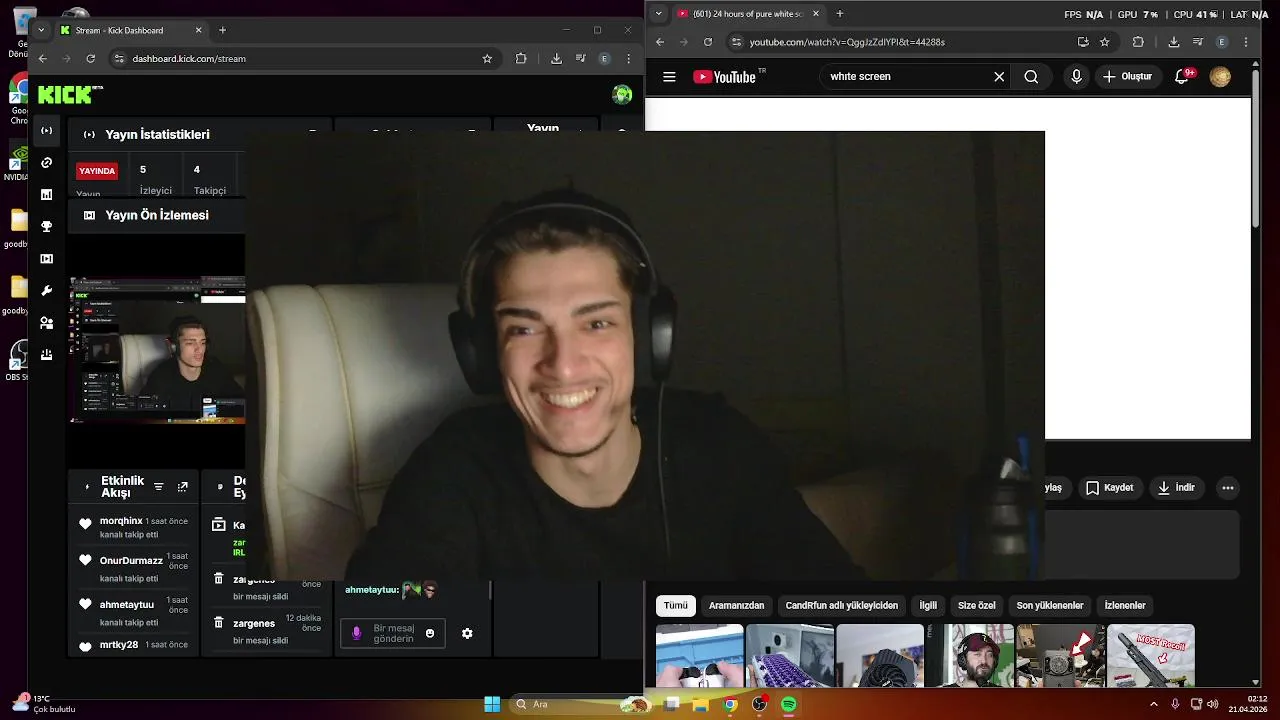
Task: Click the heart icon beside morqhinx
Action: pos(85,523)
